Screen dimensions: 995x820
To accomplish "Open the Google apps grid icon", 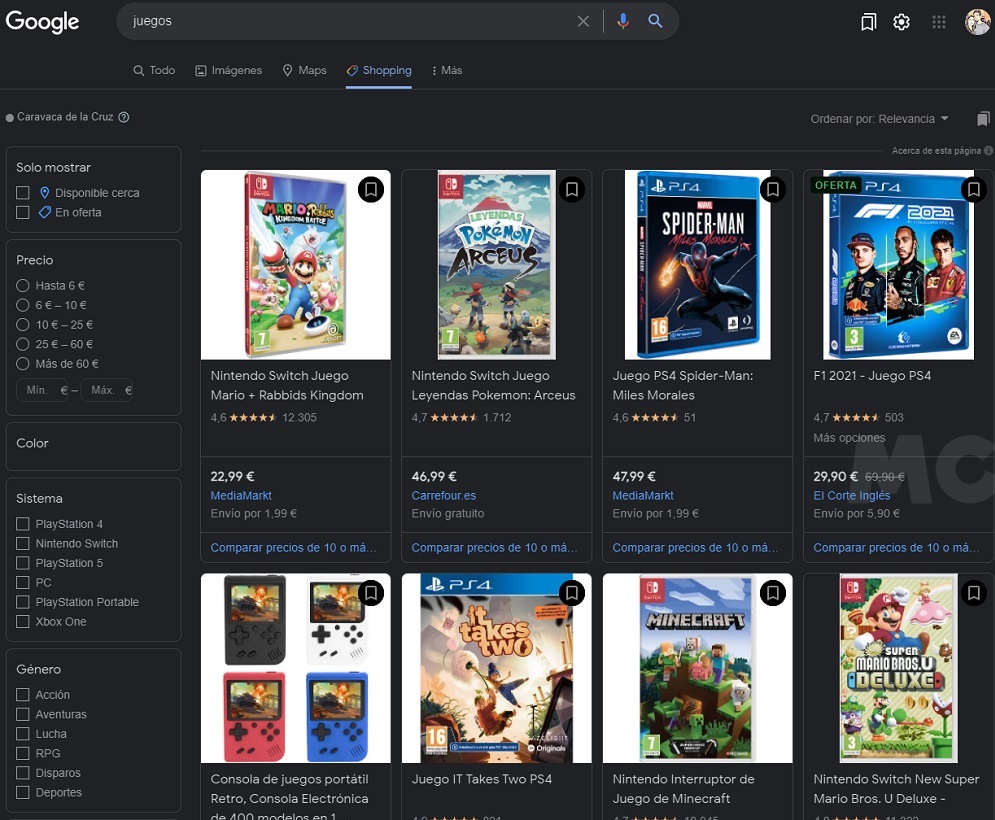I will (x=938, y=22).
